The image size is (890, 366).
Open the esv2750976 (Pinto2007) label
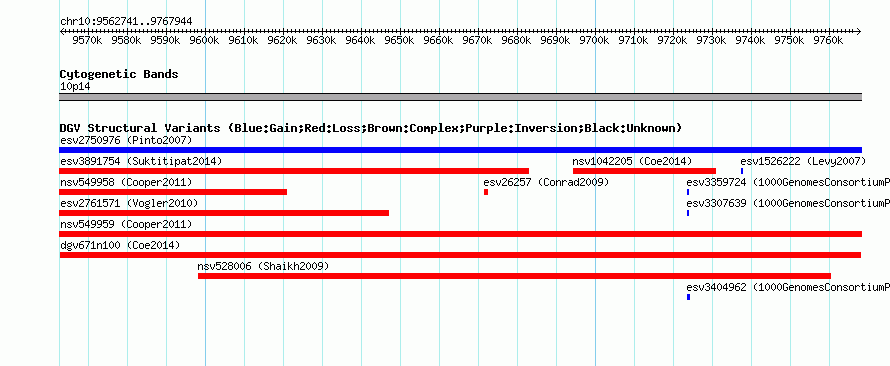pyautogui.click(x=126, y=140)
